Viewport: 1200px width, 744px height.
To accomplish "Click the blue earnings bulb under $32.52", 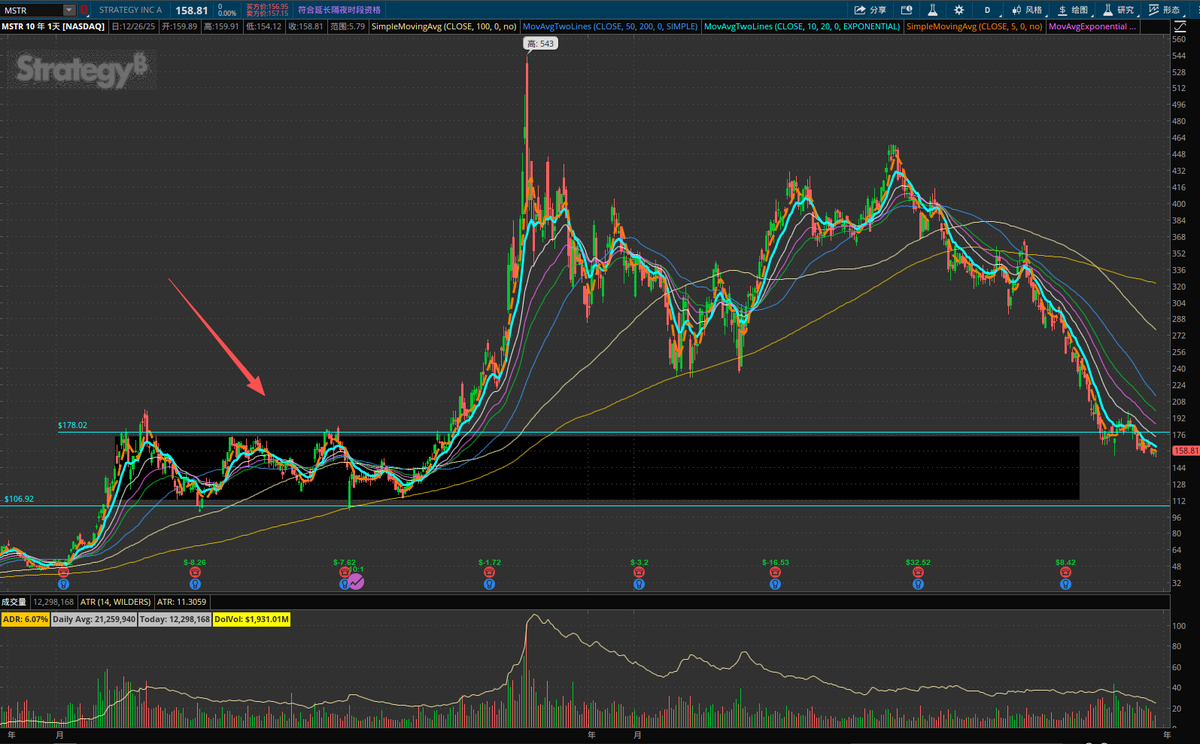I will click(918, 584).
